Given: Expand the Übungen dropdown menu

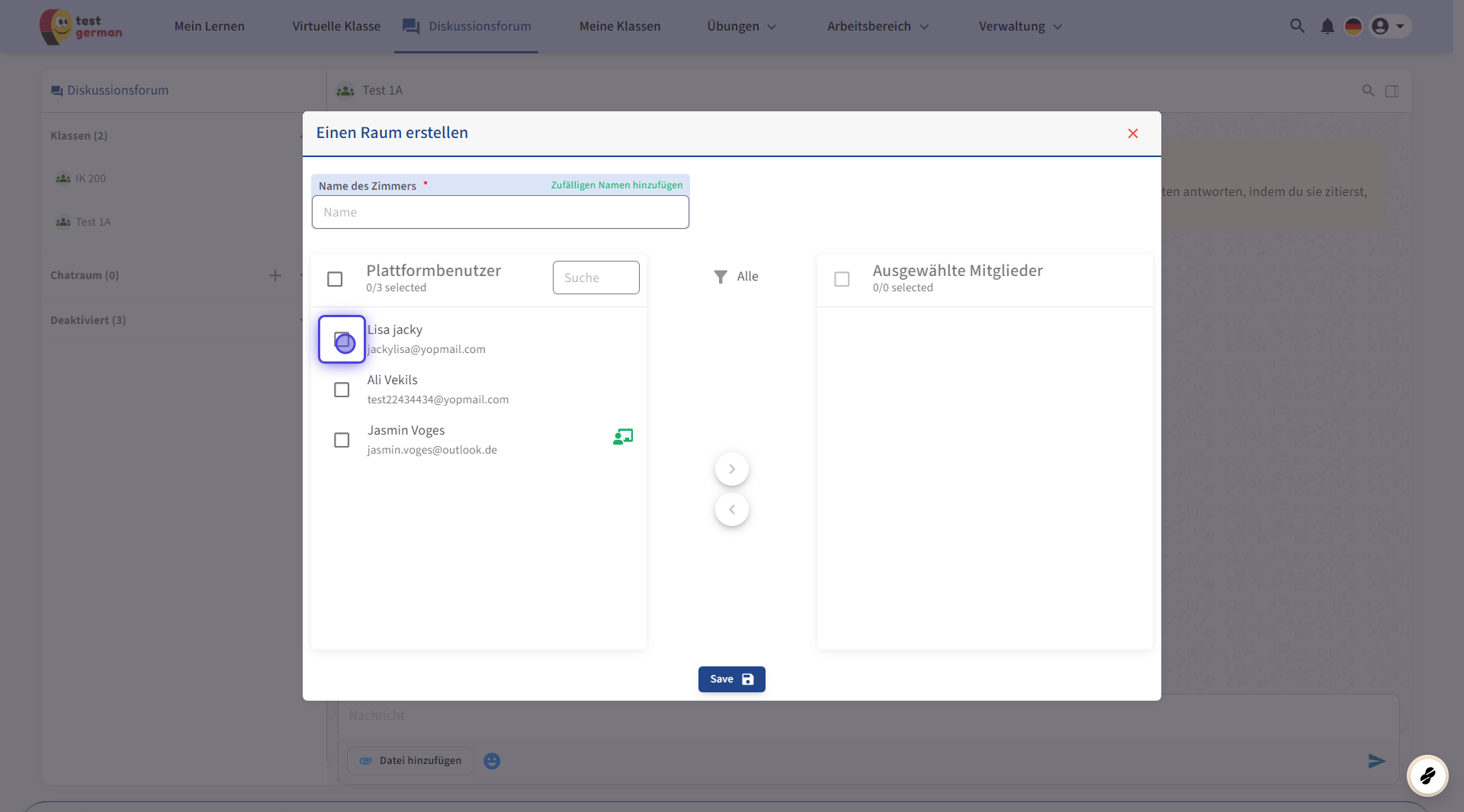Looking at the screenshot, I should click(x=741, y=27).
